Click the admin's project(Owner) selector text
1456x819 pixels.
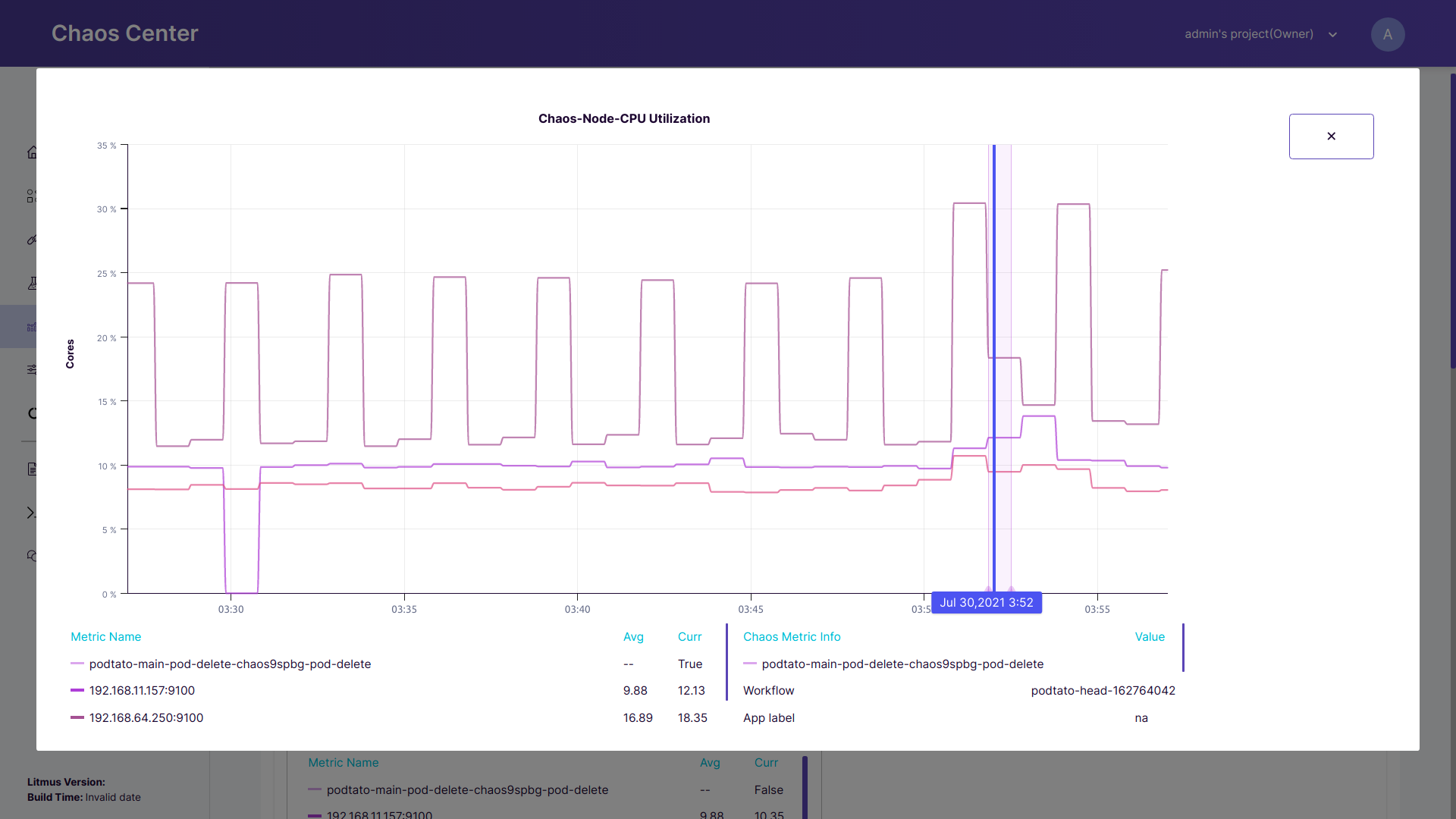(1248, 34)
